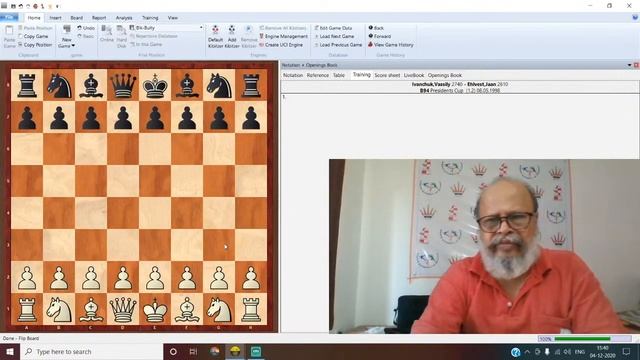The image size is (640, 360).
Task: Open the Windows Start menu
Action: coord(10,351)
